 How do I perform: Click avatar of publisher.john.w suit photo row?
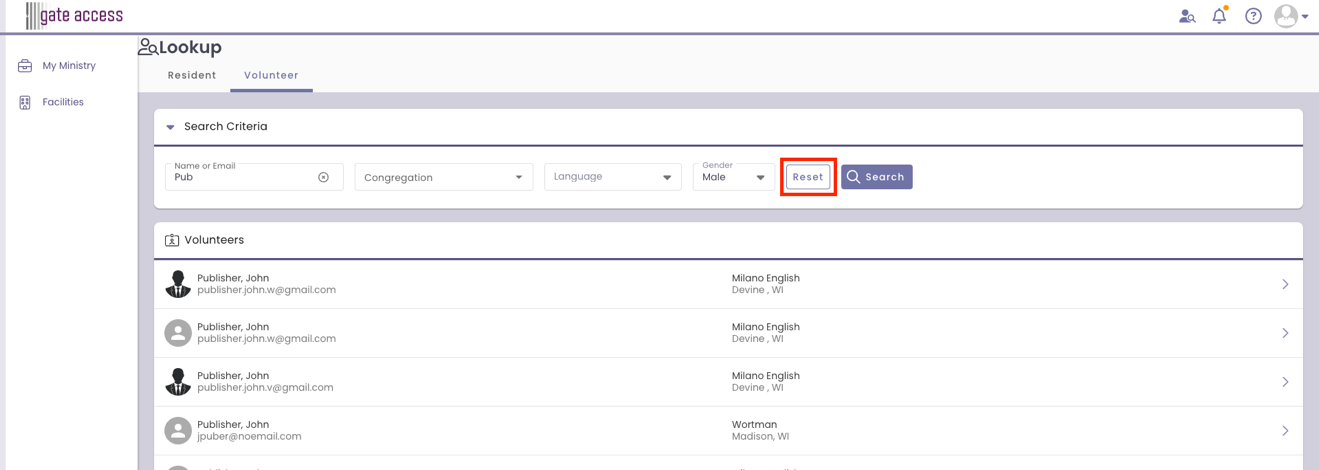tap(178, 284)
